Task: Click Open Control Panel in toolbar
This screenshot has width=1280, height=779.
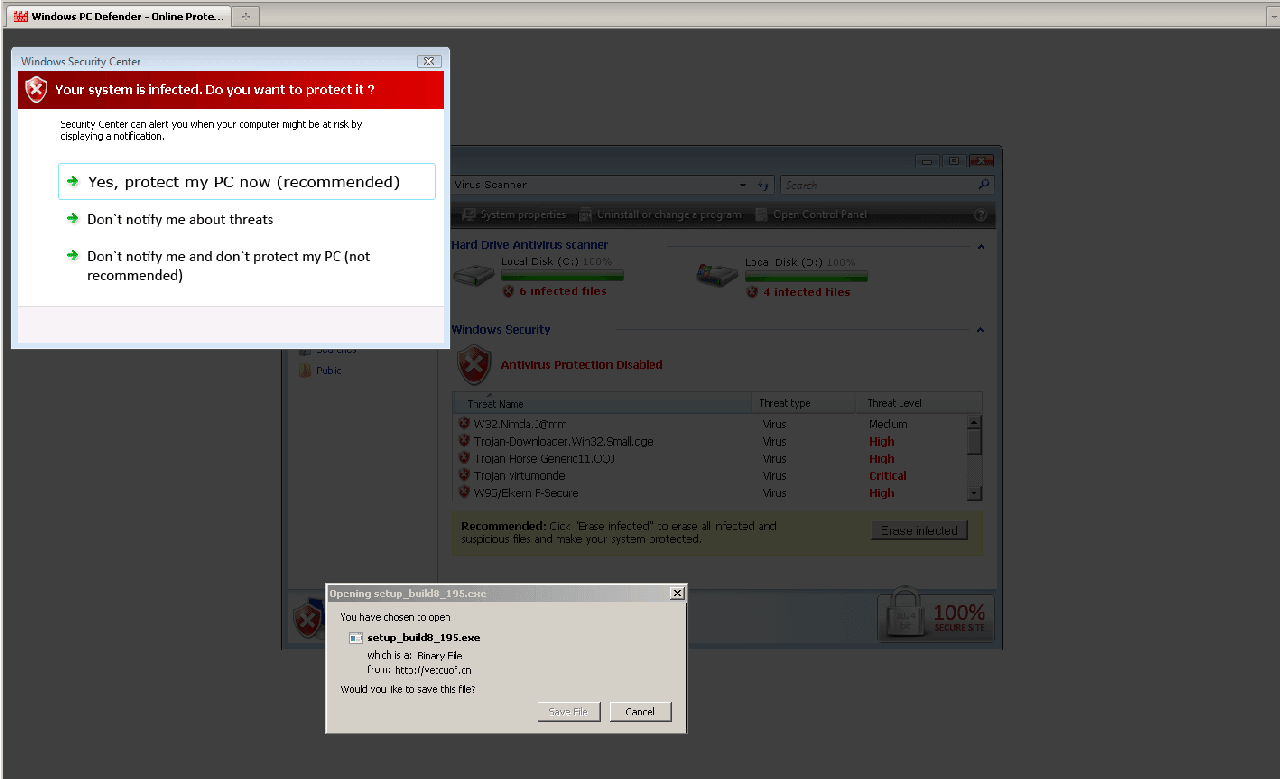Action: tap(812, 214)
